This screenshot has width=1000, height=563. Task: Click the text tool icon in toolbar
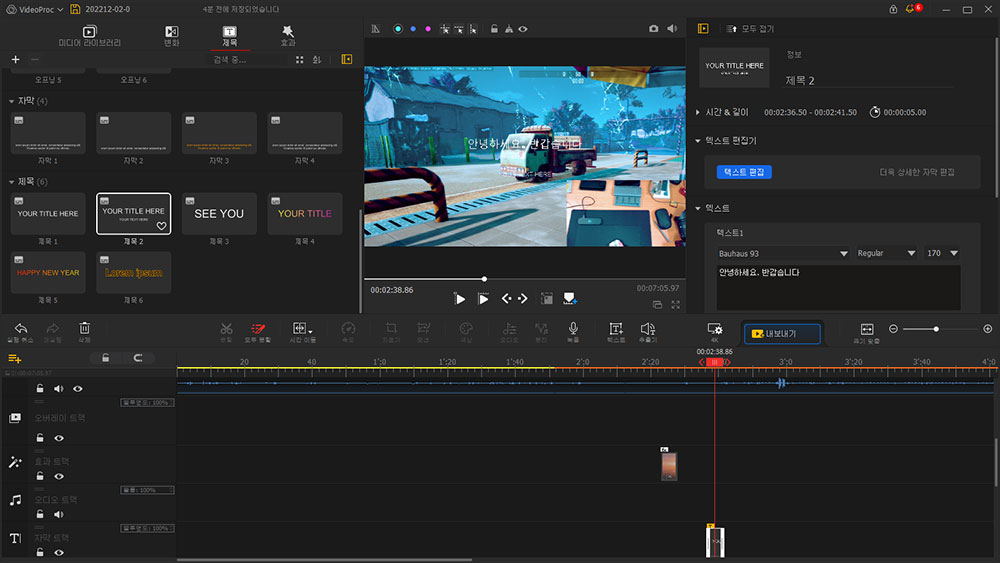coord(615,328)
